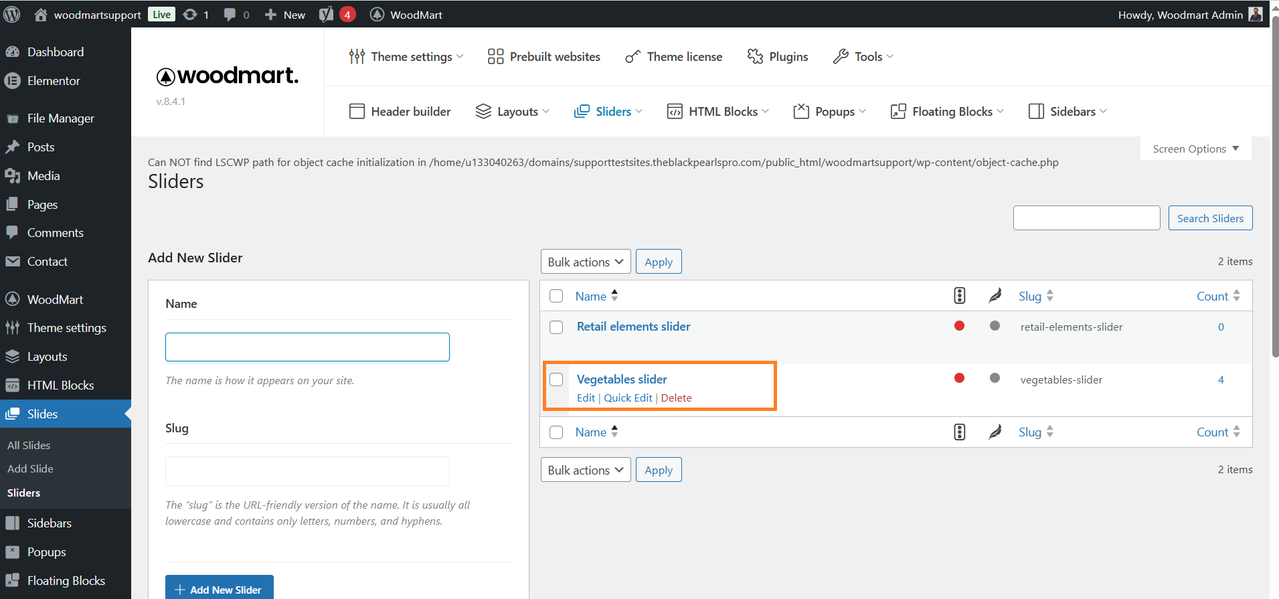Click the plus New button in admin bar
This screenshot has width=1279, height=599.
tap(285, 14)
